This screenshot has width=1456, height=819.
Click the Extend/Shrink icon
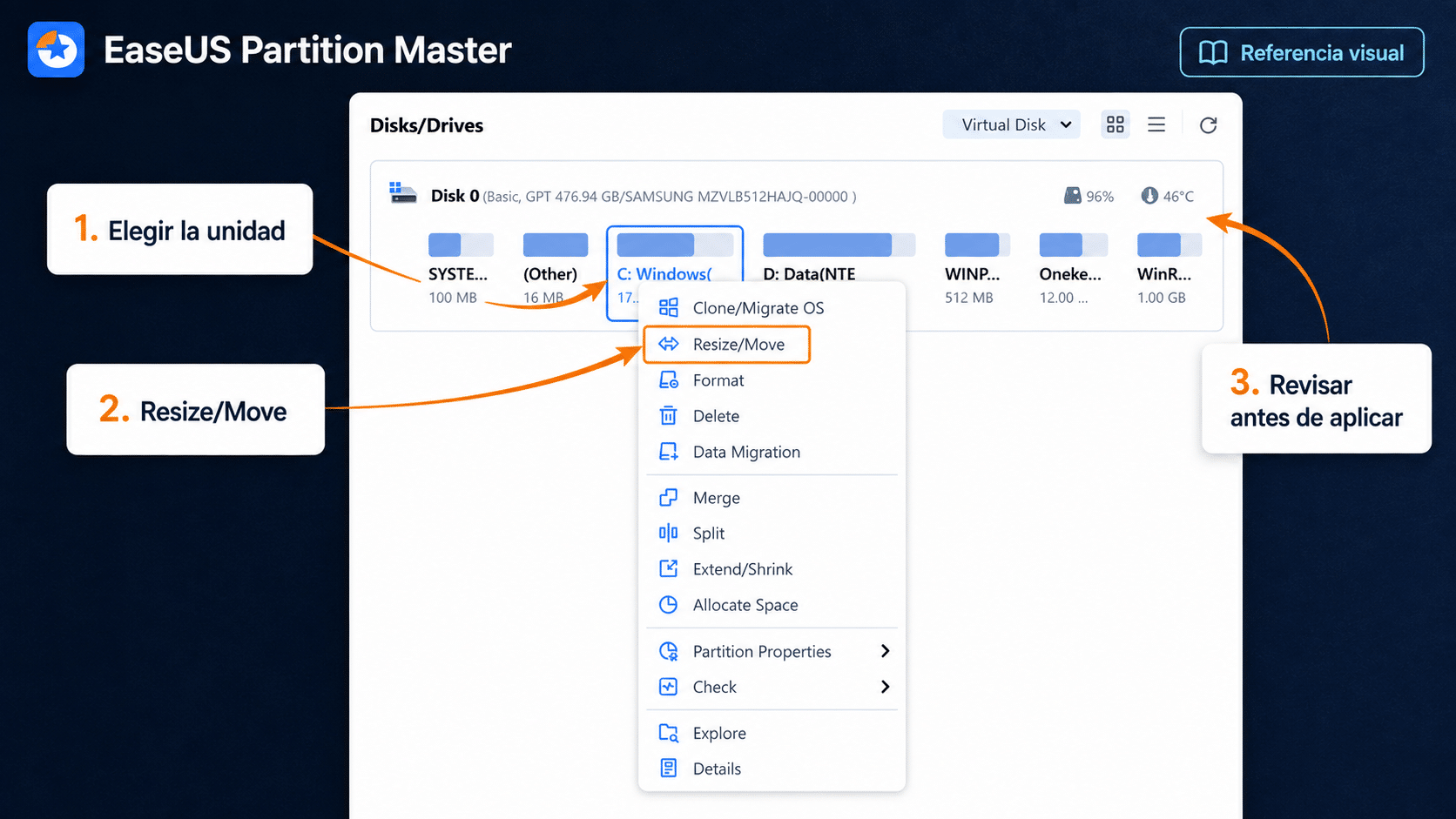(669, 569)
